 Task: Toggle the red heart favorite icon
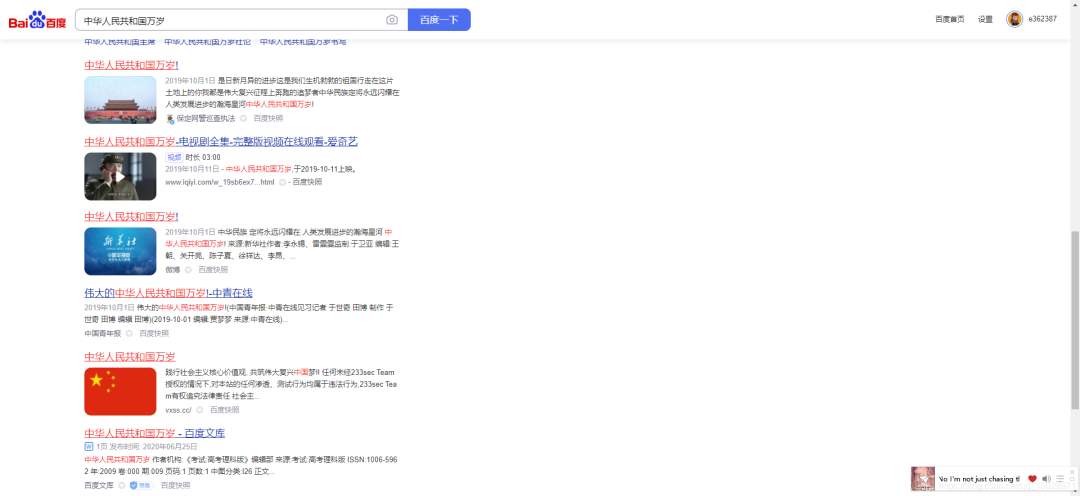(x=1032, y=478)
